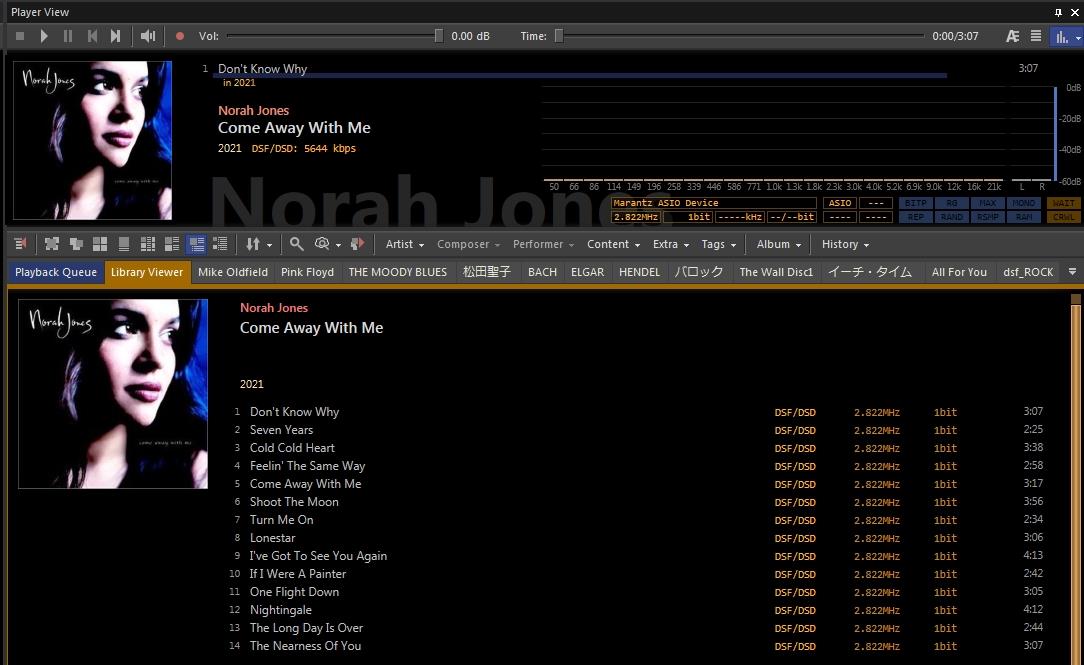Switch to the four-tile grid view

tap(100, 243)
